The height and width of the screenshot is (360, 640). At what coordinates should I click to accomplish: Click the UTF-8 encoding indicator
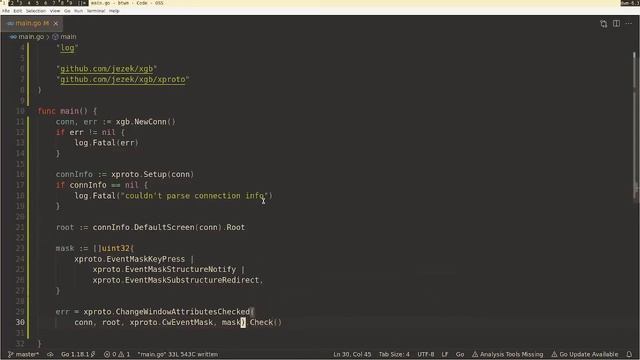point(426,354)
